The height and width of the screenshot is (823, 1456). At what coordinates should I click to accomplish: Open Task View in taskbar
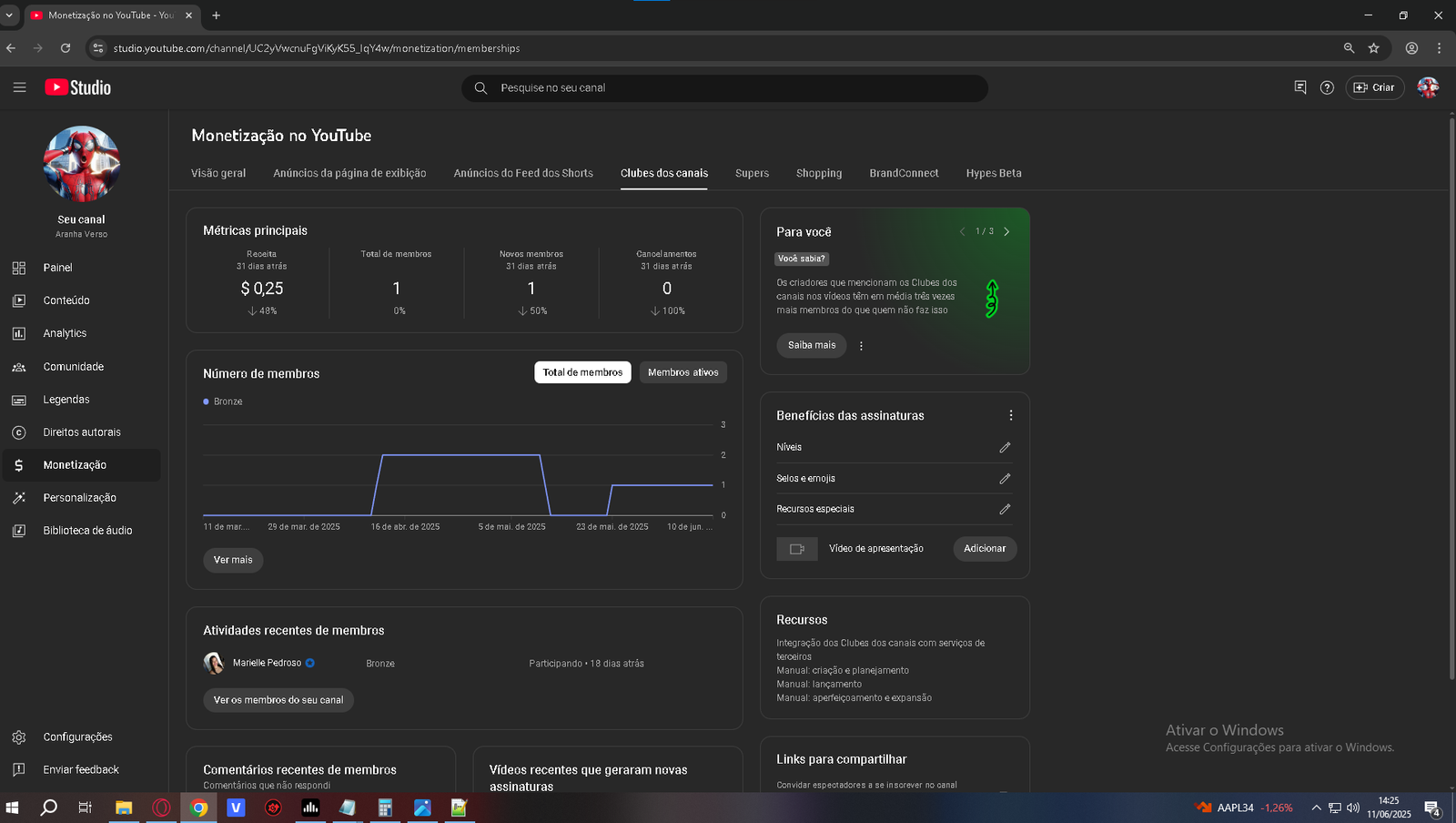85,808
